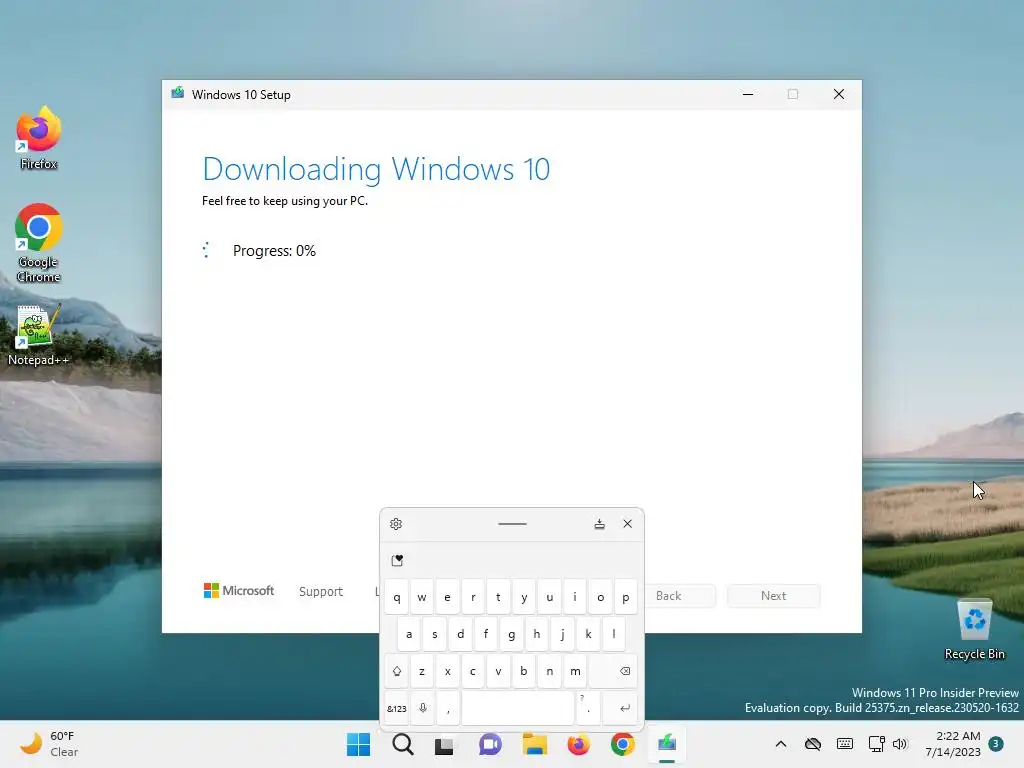Open the volume control in system tray
This screenshot has height=768, width=1024.
[x=900, y=744]
